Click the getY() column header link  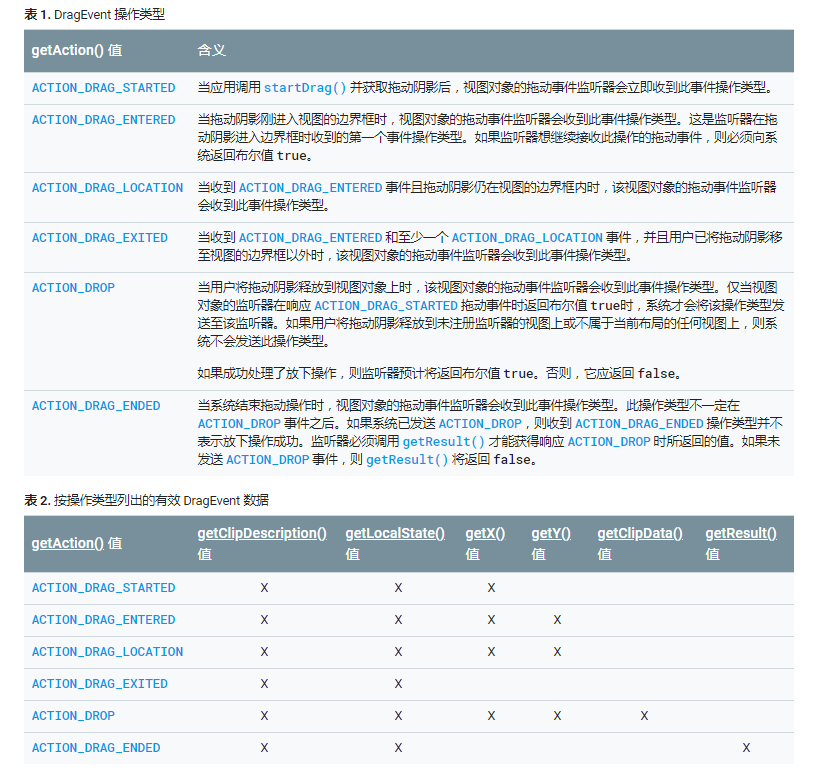[x=551, y=533]
